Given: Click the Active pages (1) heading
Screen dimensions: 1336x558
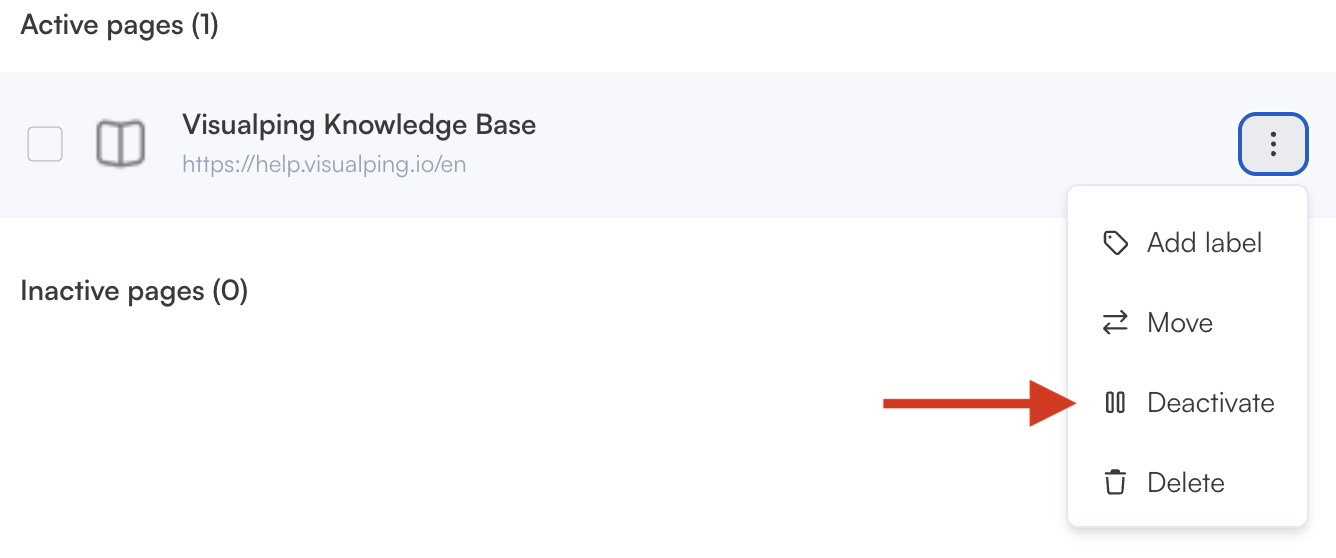Looking at the screenshot, I should click(119, 25).
